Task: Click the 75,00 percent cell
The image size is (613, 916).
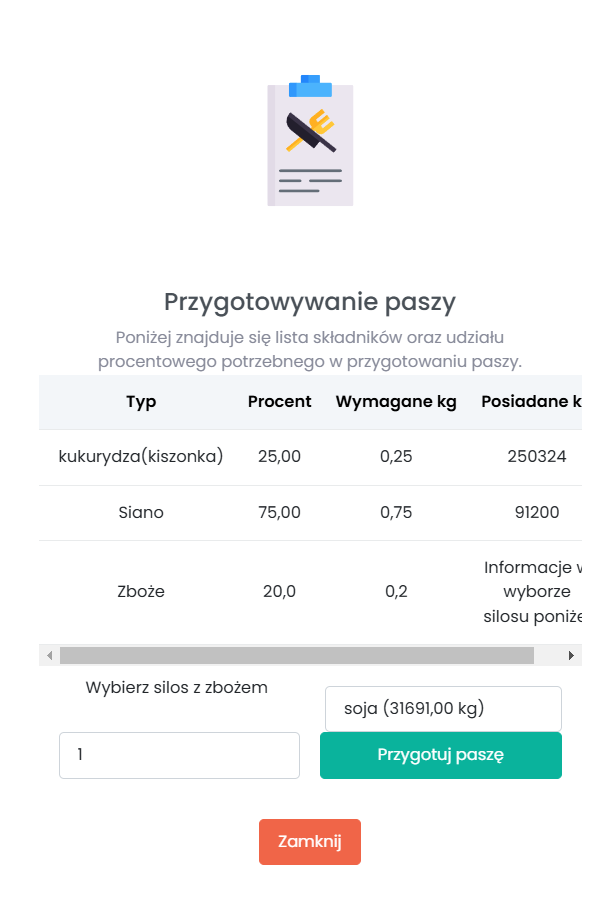Action: (x=279, y=513)
